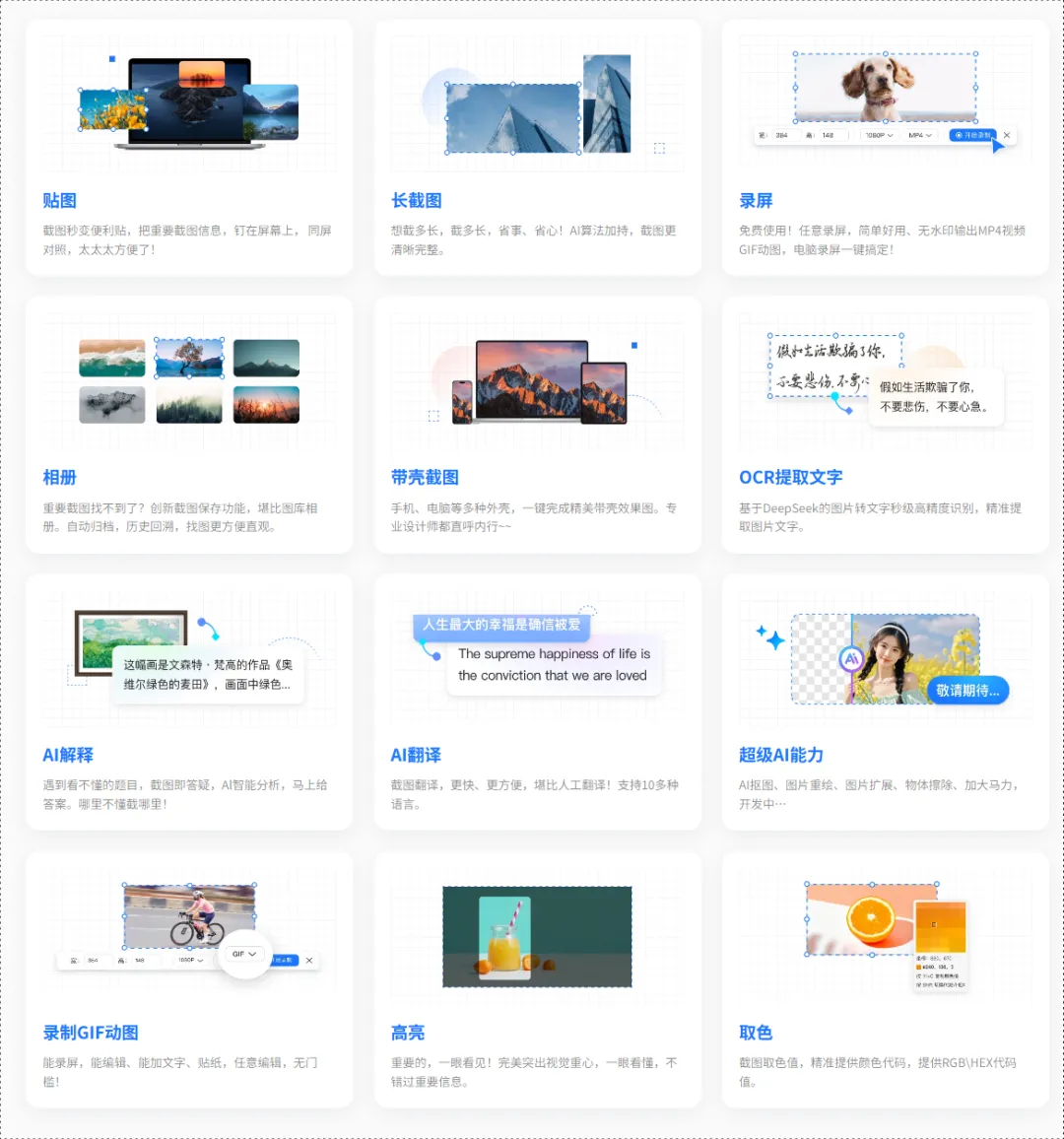Select the 超级AI能力 heading
Image resolution: width=1064 pixels, height=1139 pixels.
[x=780, y=755]
